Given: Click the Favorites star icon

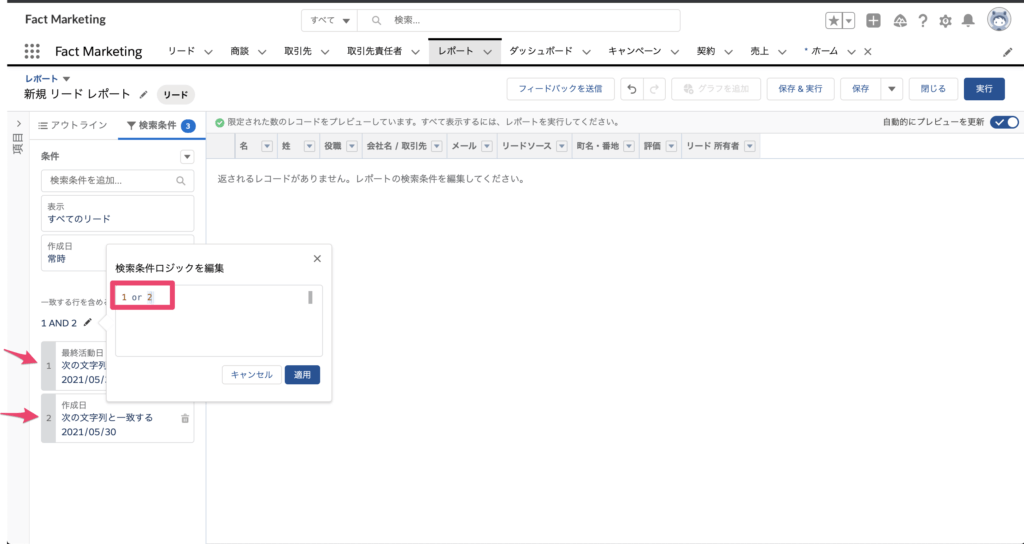Looking at the screenshot, I should [834, 21].
